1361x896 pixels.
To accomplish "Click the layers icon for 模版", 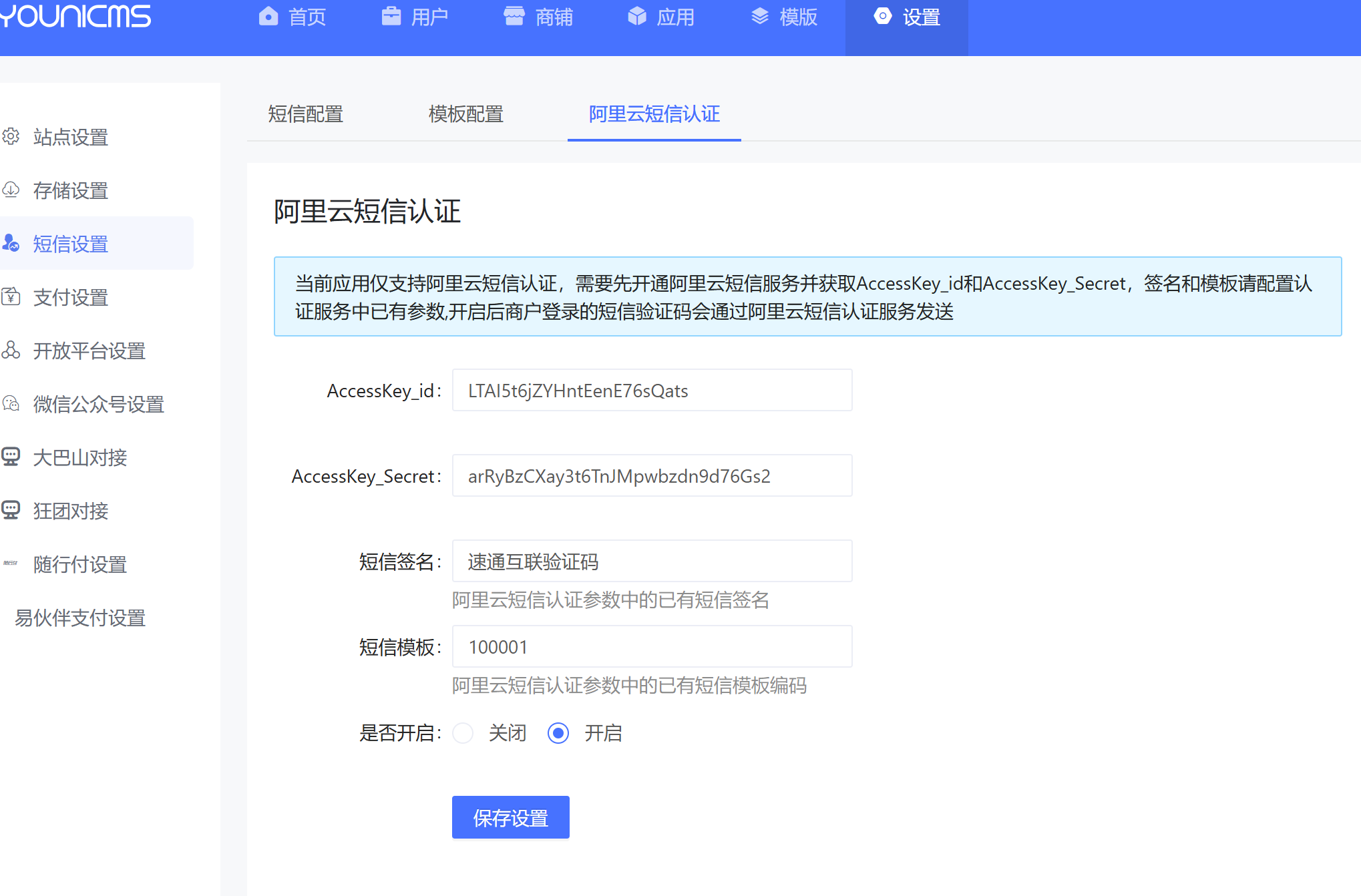I will (760, 16).
